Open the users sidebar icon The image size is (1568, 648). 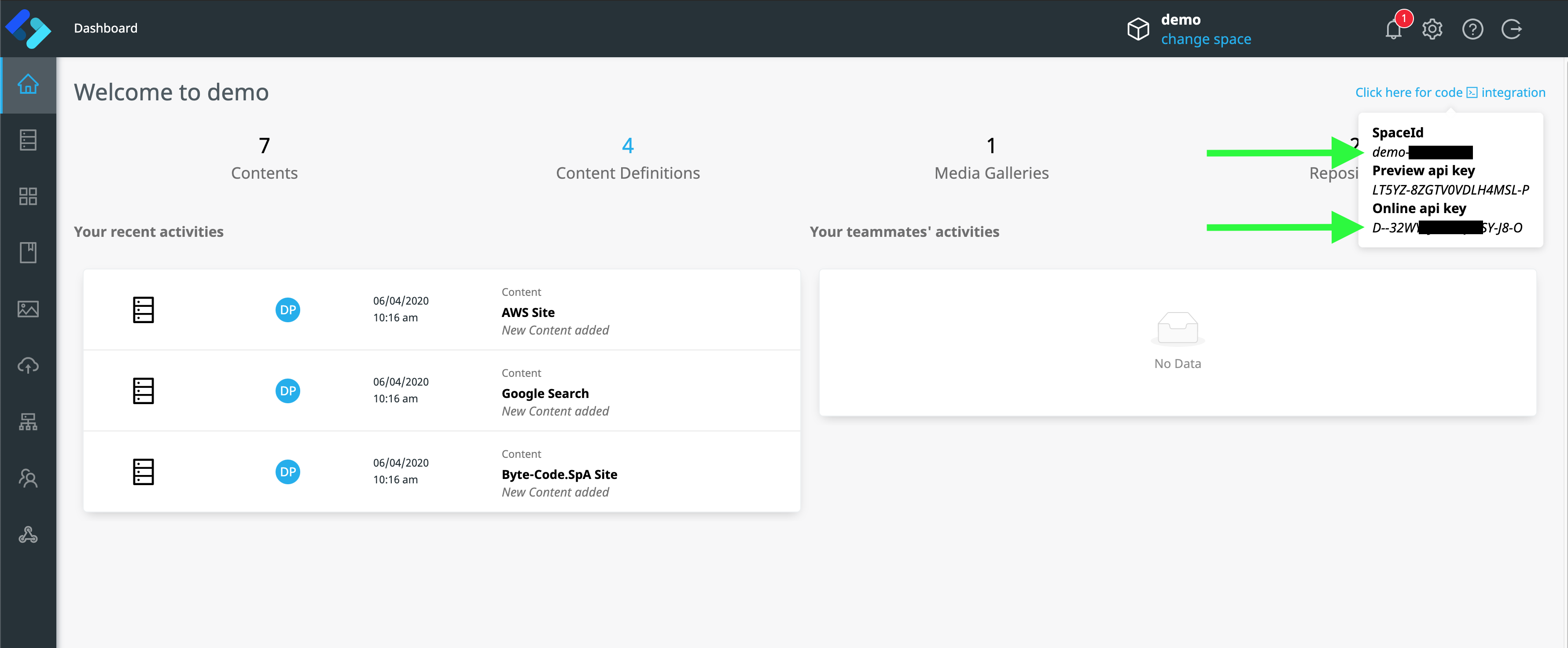(x=28, y=478)
